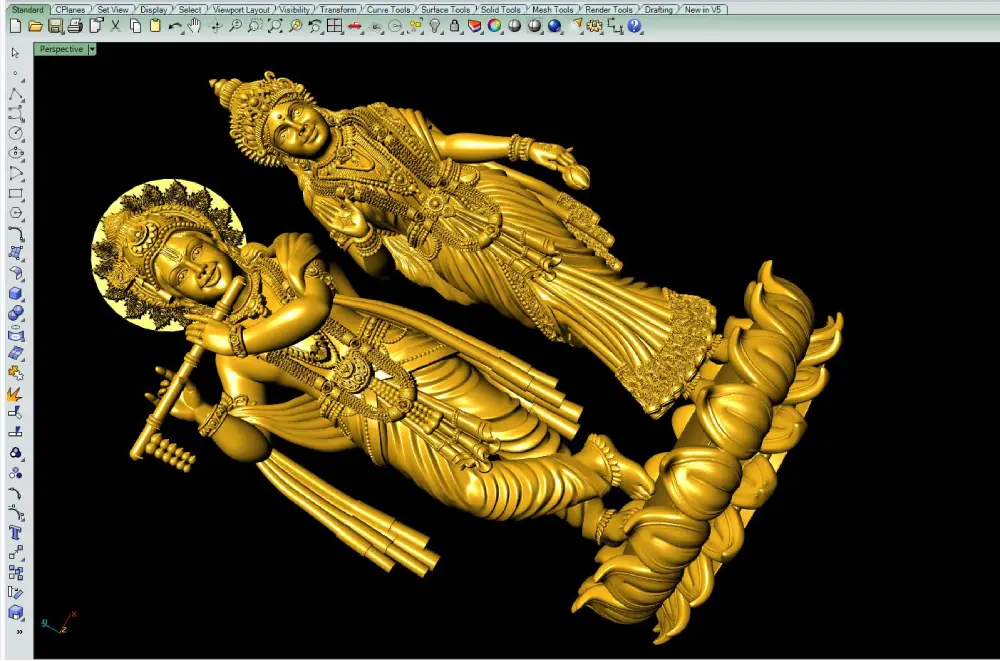
Task: Save the model with floppy disk icon
Action: coord(55,26)
